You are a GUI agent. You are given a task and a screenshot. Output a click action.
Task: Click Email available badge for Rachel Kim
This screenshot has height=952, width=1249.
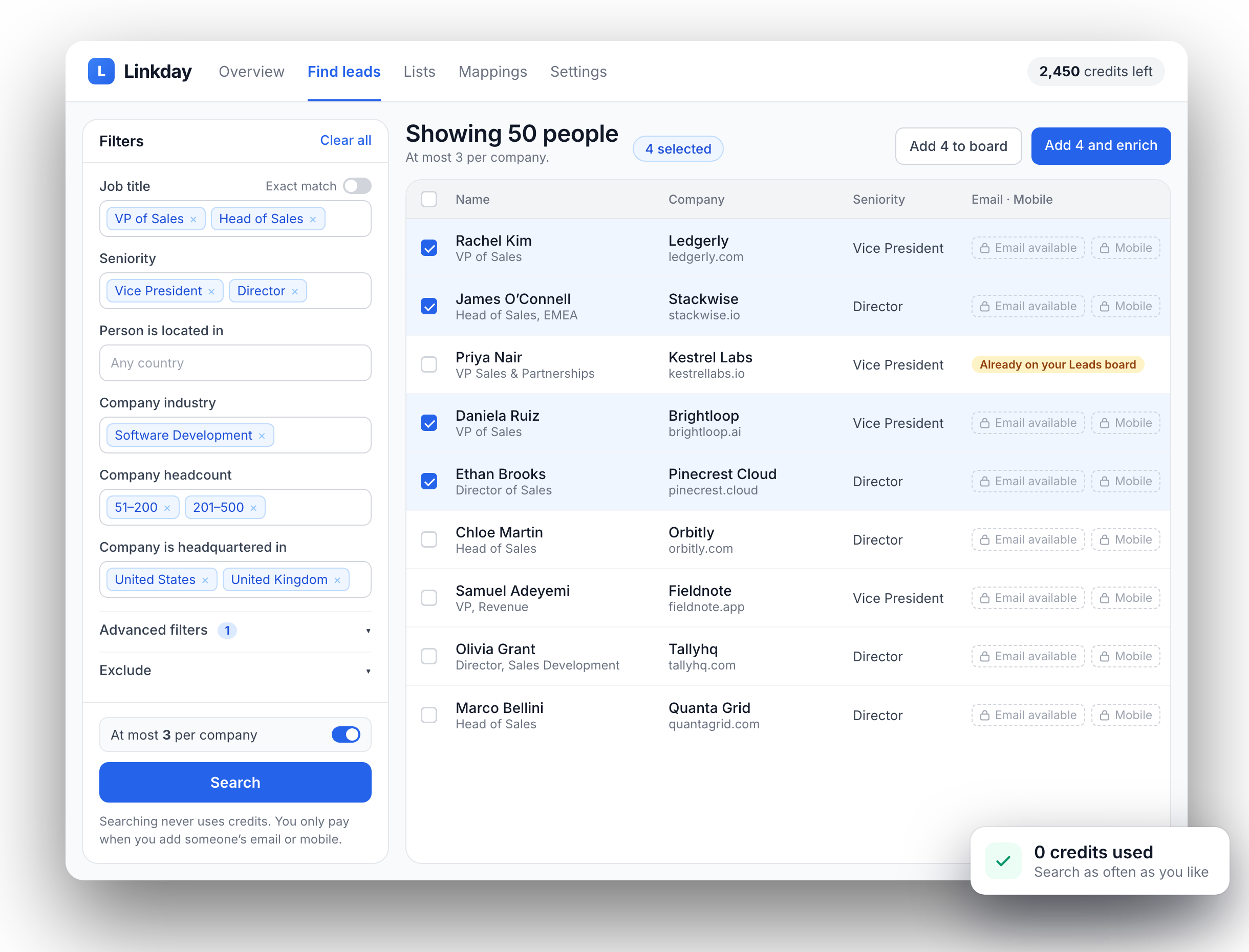(x=1028, y=248)
